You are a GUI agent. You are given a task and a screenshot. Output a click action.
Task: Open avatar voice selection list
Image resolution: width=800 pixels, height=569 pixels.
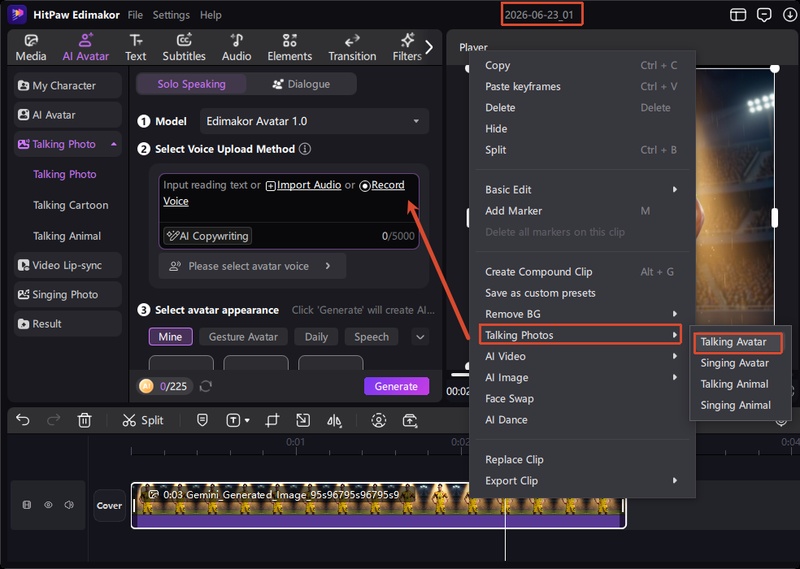(252, 266)
